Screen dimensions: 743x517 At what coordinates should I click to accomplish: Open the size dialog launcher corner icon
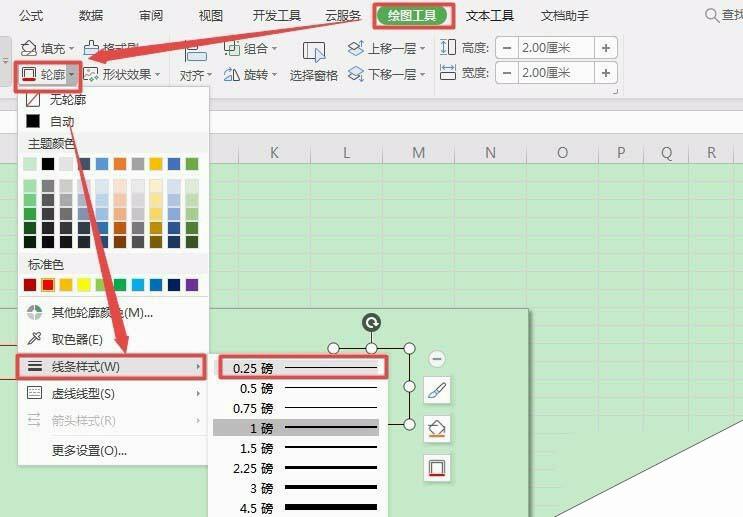[616, 91]
